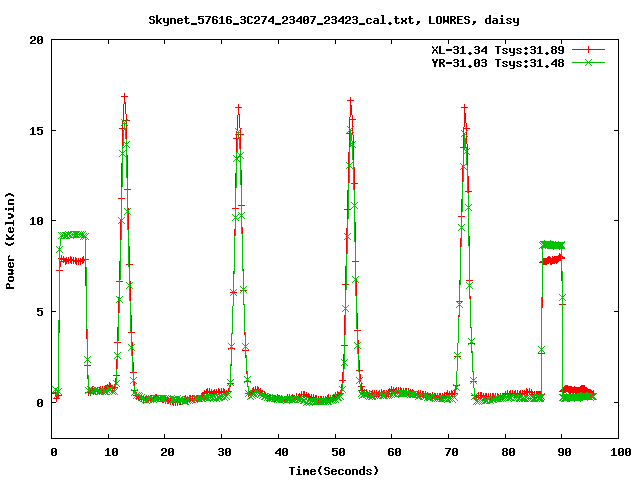Click x-axis tick label 70
Viewport: 640px width, 480px height.
pos(451,452)
